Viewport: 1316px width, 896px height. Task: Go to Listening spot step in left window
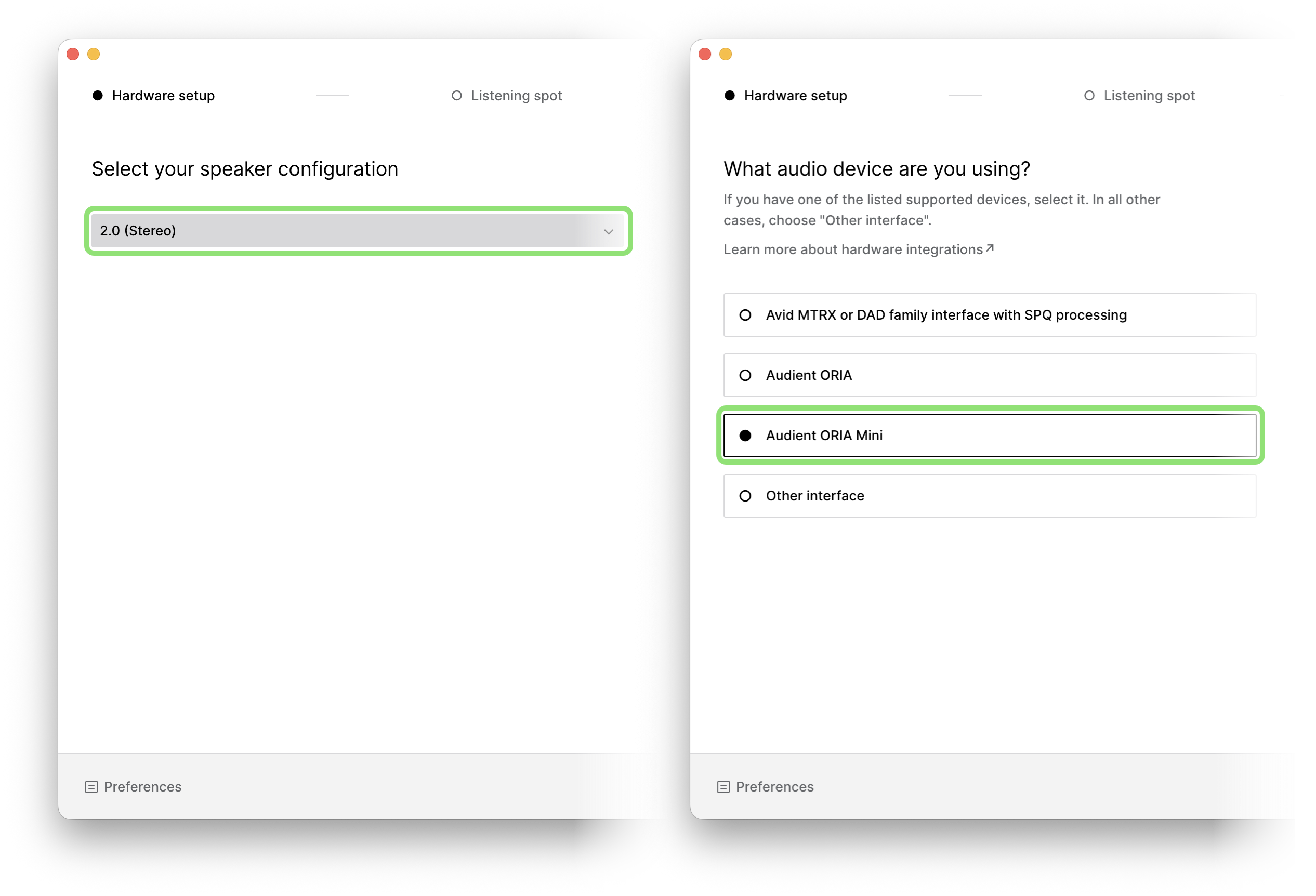[x=507, y=96]
